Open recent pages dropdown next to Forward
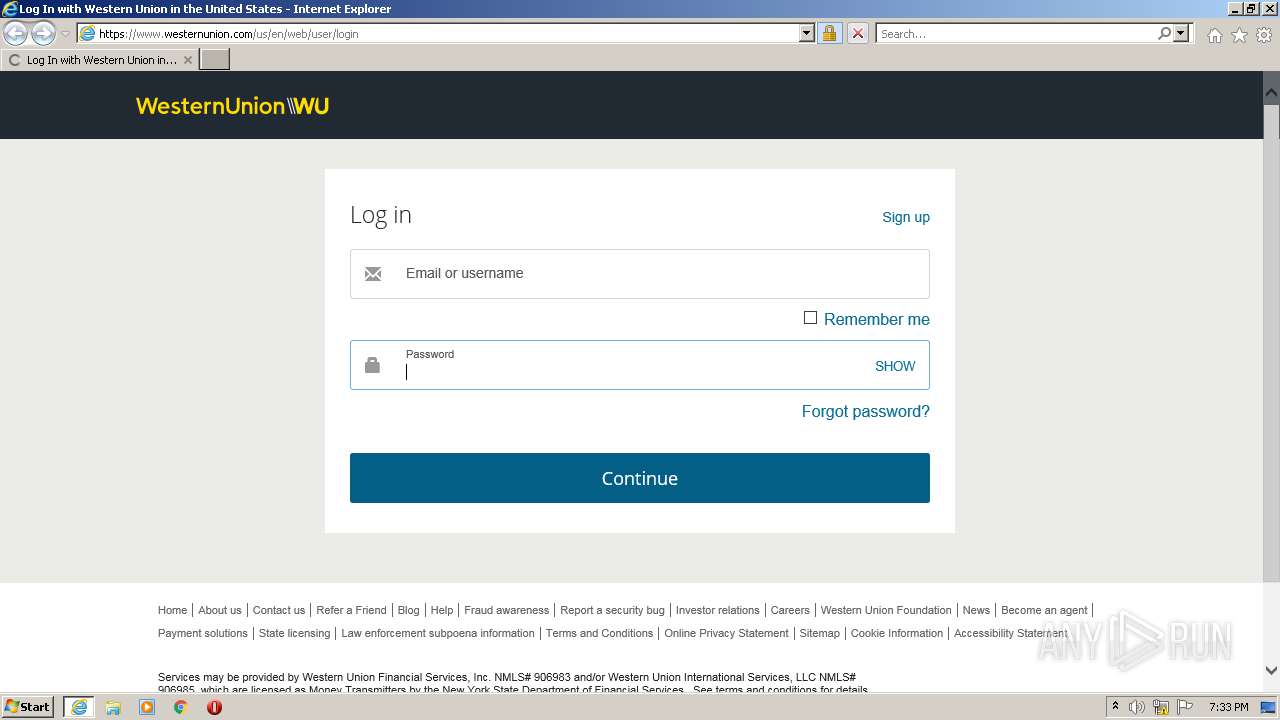 (x=65, y=34)
